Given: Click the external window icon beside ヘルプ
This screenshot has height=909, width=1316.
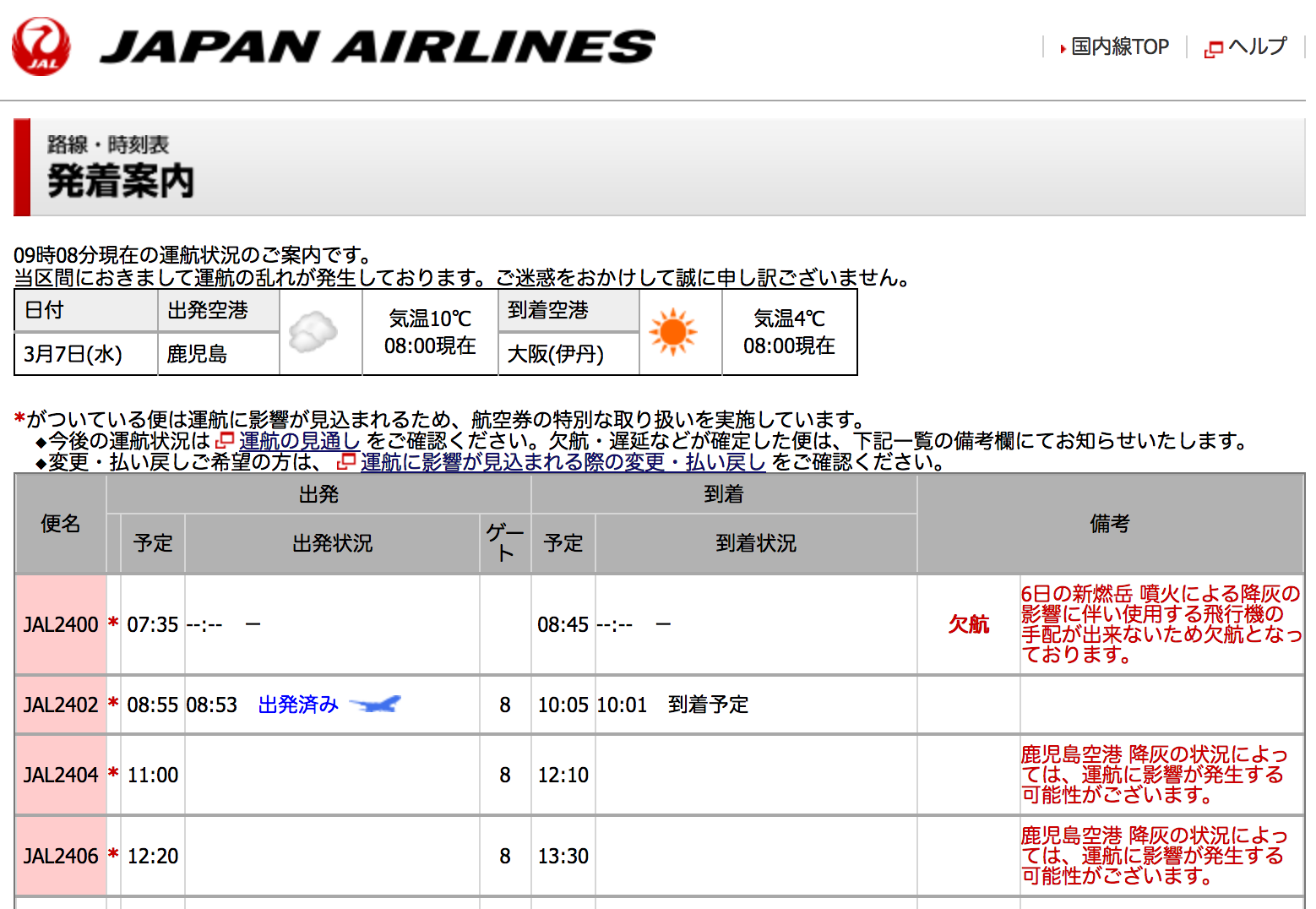Looking at the screenshot, I should (1214, 49).
